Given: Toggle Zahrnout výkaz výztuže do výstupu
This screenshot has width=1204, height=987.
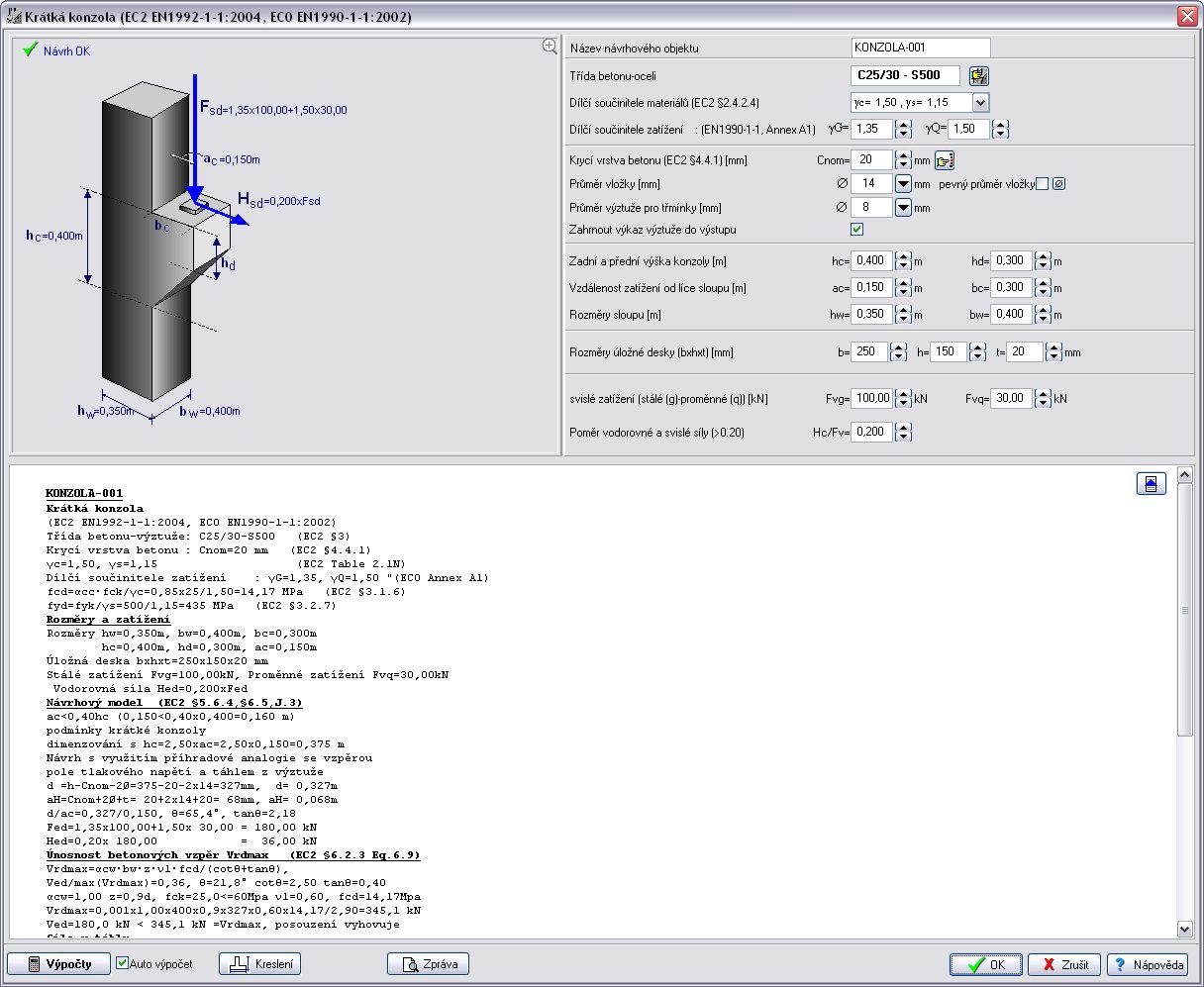Looking at the screenshot, I should point(857,230).
